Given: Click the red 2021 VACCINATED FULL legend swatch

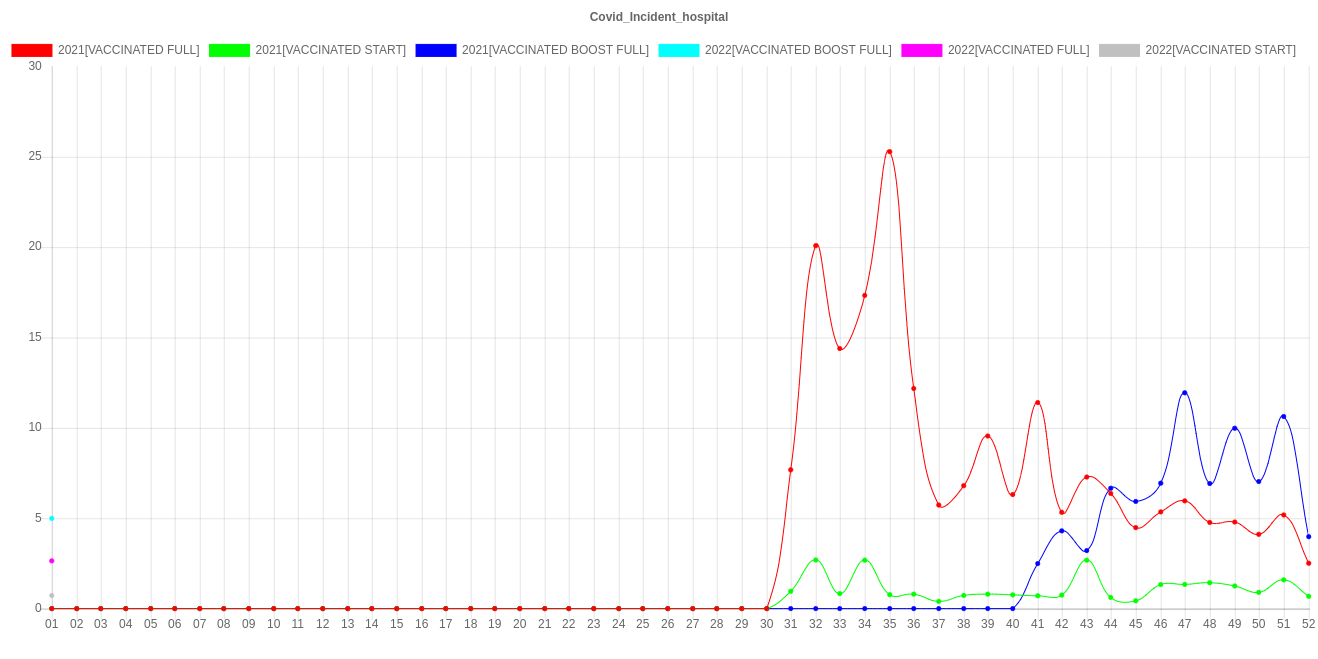Looking at the screenshot, I should point(32,50).
